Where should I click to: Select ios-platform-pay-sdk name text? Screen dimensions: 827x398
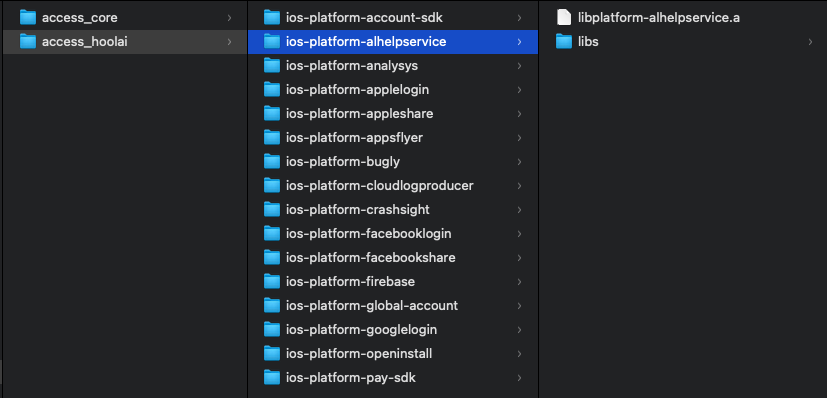351,377
